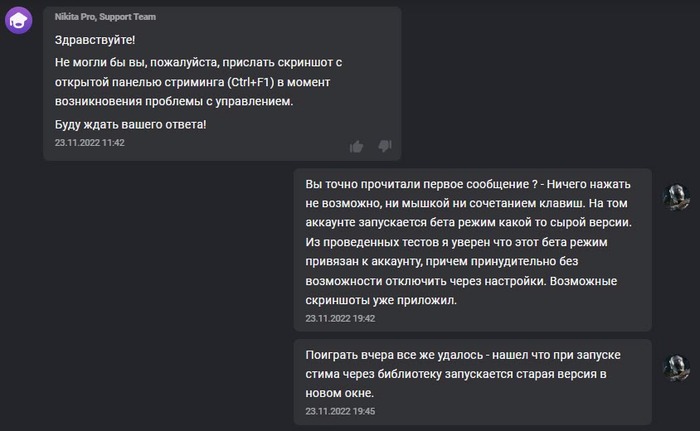Click user avatar beside the 19:42 message
Viewport: 700px width, 431px height.
pos(677,195)
